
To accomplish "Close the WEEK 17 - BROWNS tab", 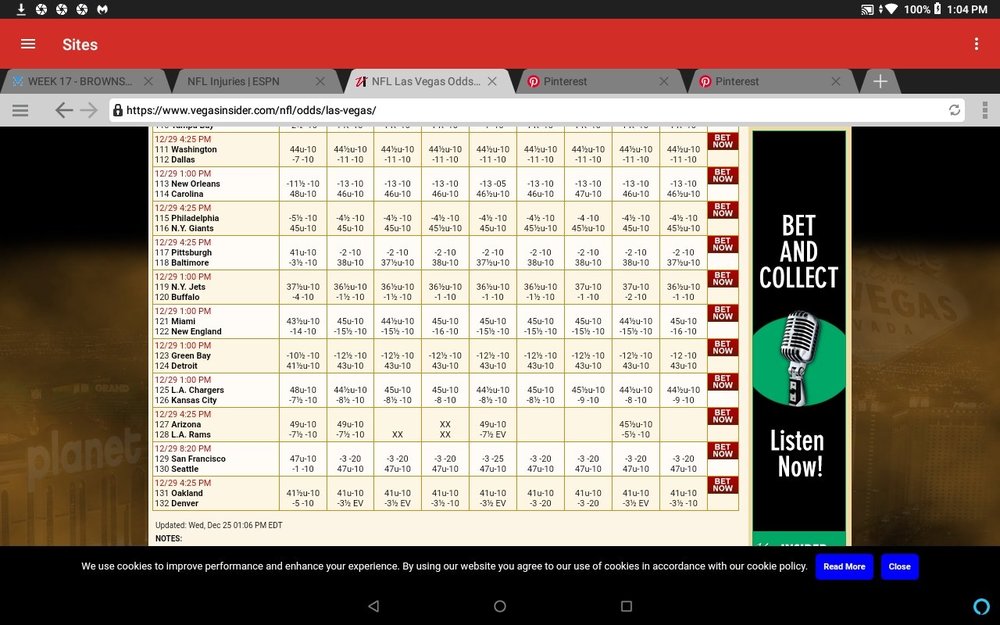I will 149,81.
